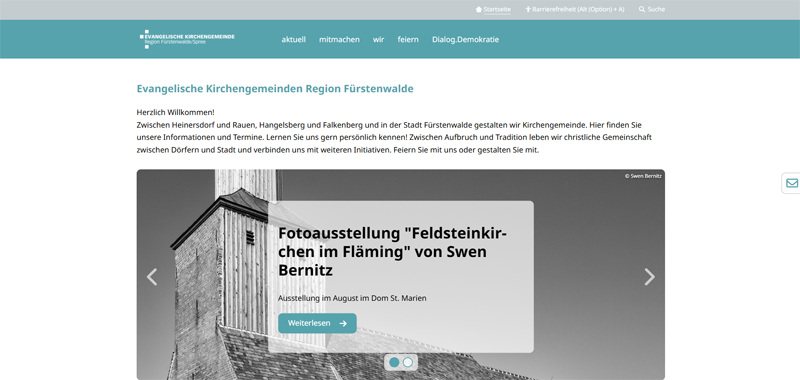The height and width of the screenshot is (380, 800).
Task: Expand the mitmachen navigation menu
Action: click(339, 39)
